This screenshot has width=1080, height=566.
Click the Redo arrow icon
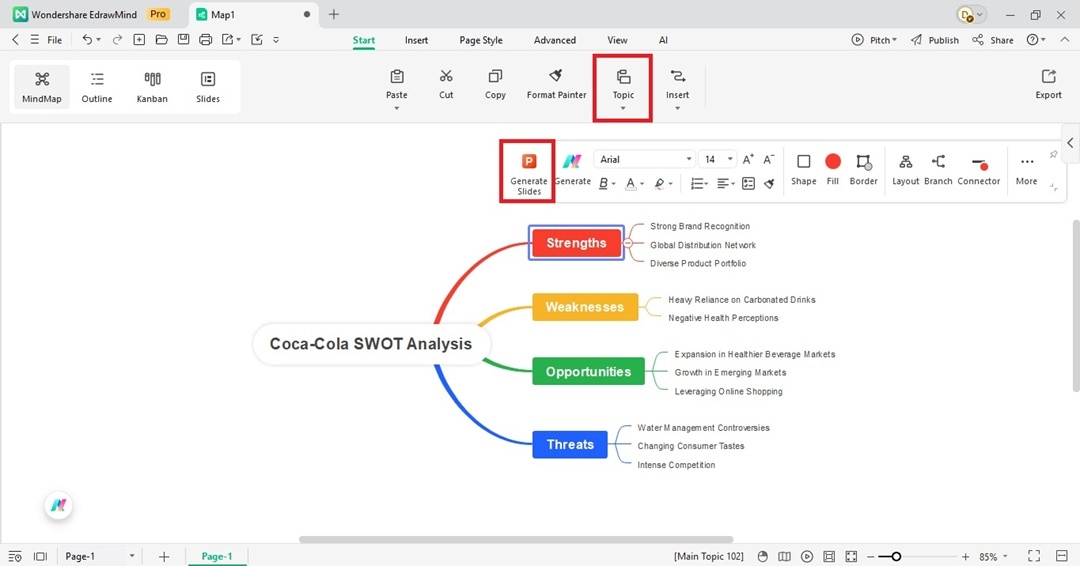(117, 40)
